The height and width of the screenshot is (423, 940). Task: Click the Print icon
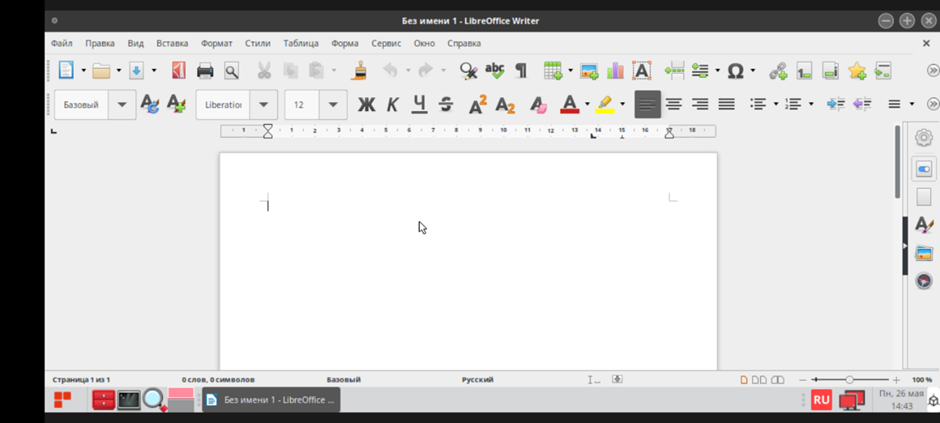pyautogui.click(x=205, y=71)
